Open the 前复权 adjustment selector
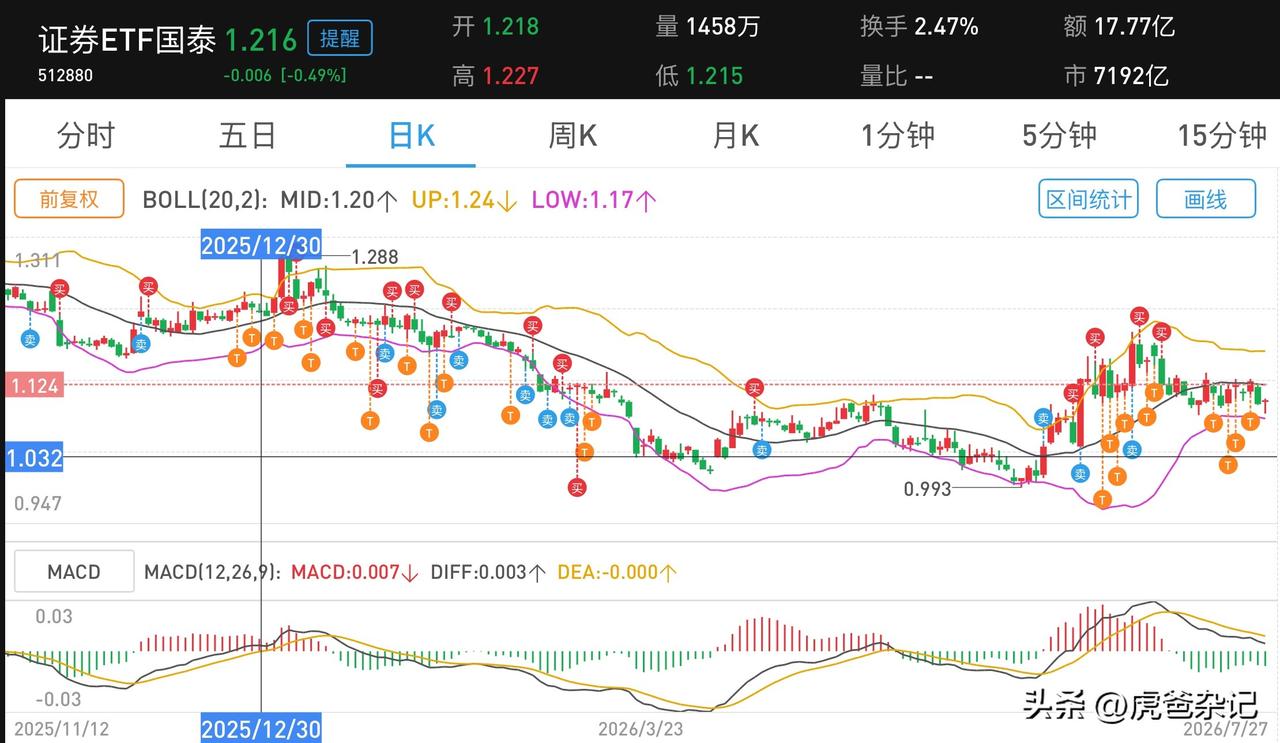 pos(69,199)
